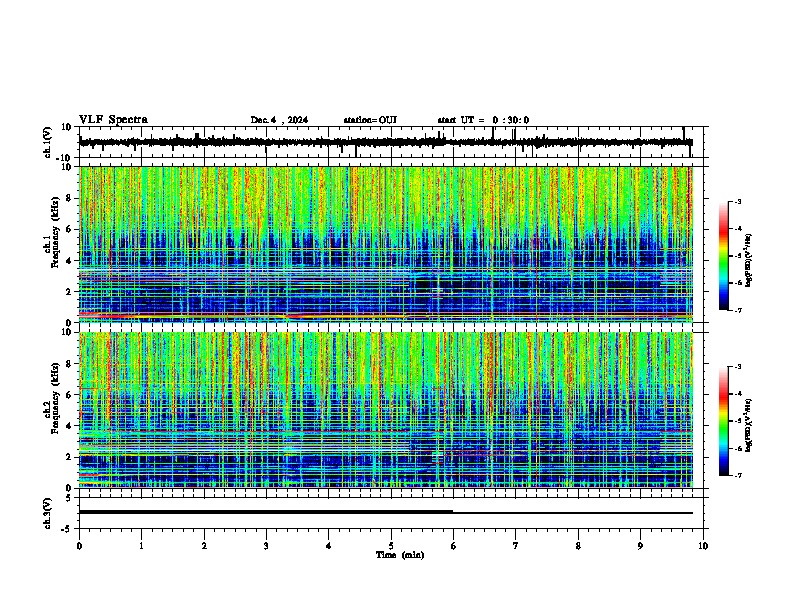Click the ch.2 color scale "-7" label

click(737, 475)
